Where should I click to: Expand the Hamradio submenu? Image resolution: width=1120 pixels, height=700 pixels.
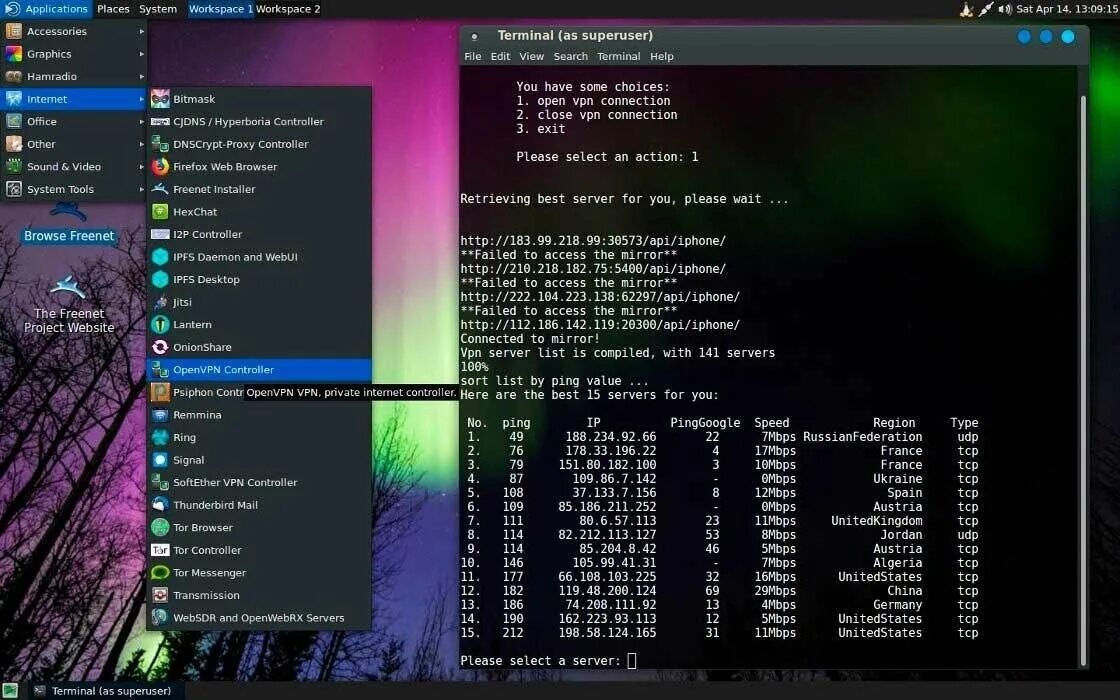(x=74, y=76)
